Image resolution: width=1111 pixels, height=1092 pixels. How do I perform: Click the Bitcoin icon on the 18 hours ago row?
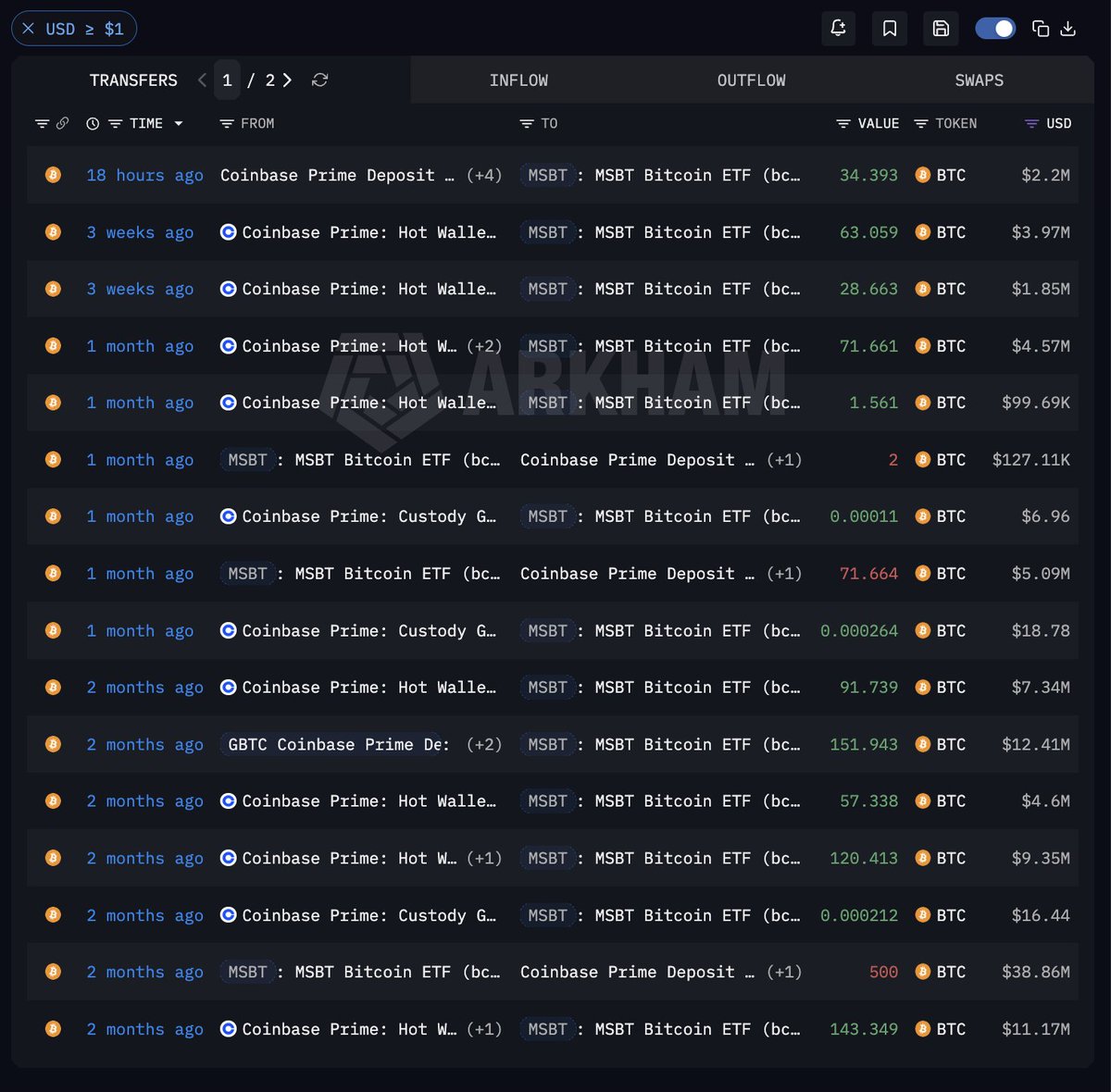point(53,175)
